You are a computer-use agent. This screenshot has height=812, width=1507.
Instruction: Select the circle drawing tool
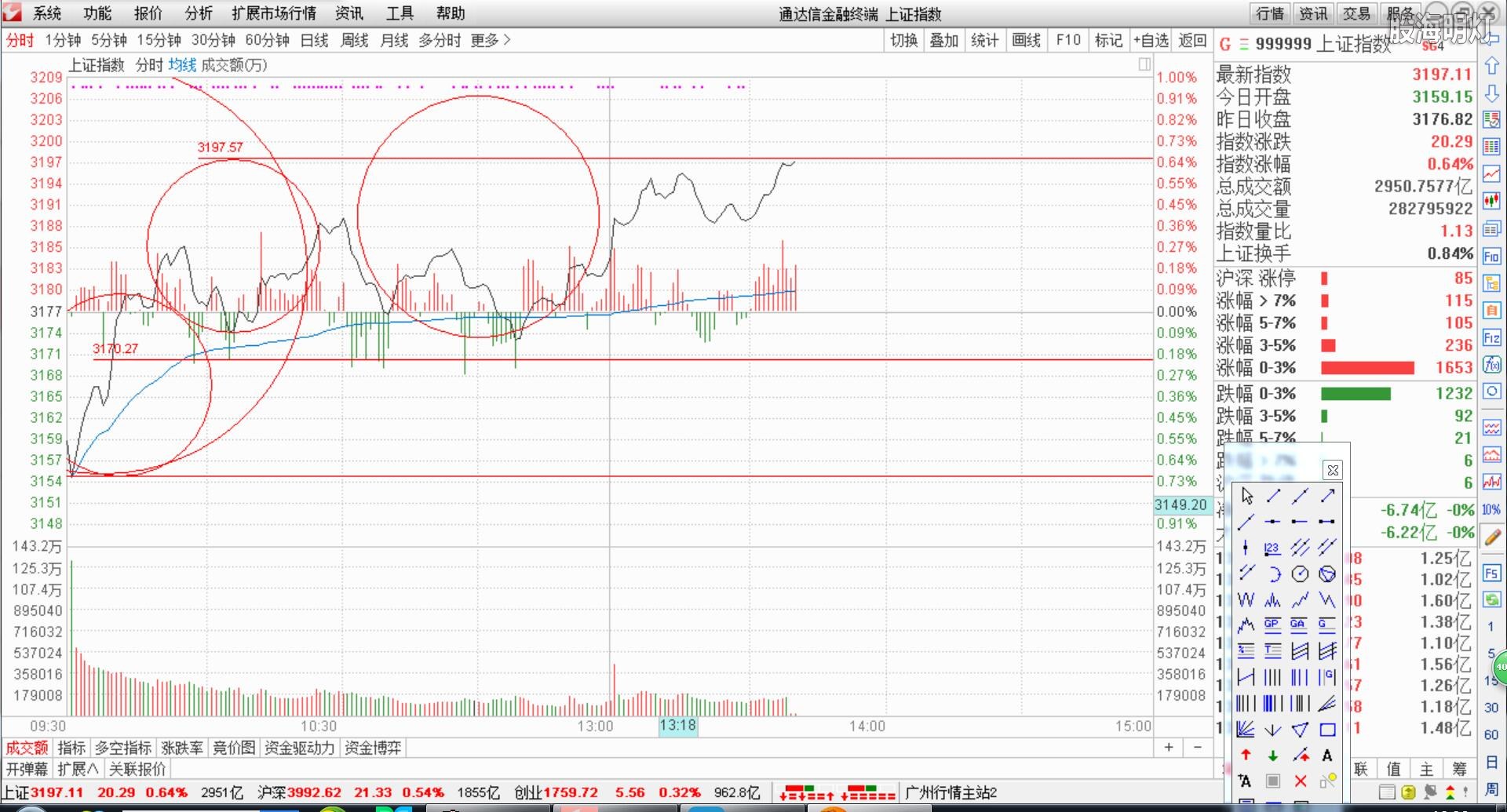(1301, 574)
